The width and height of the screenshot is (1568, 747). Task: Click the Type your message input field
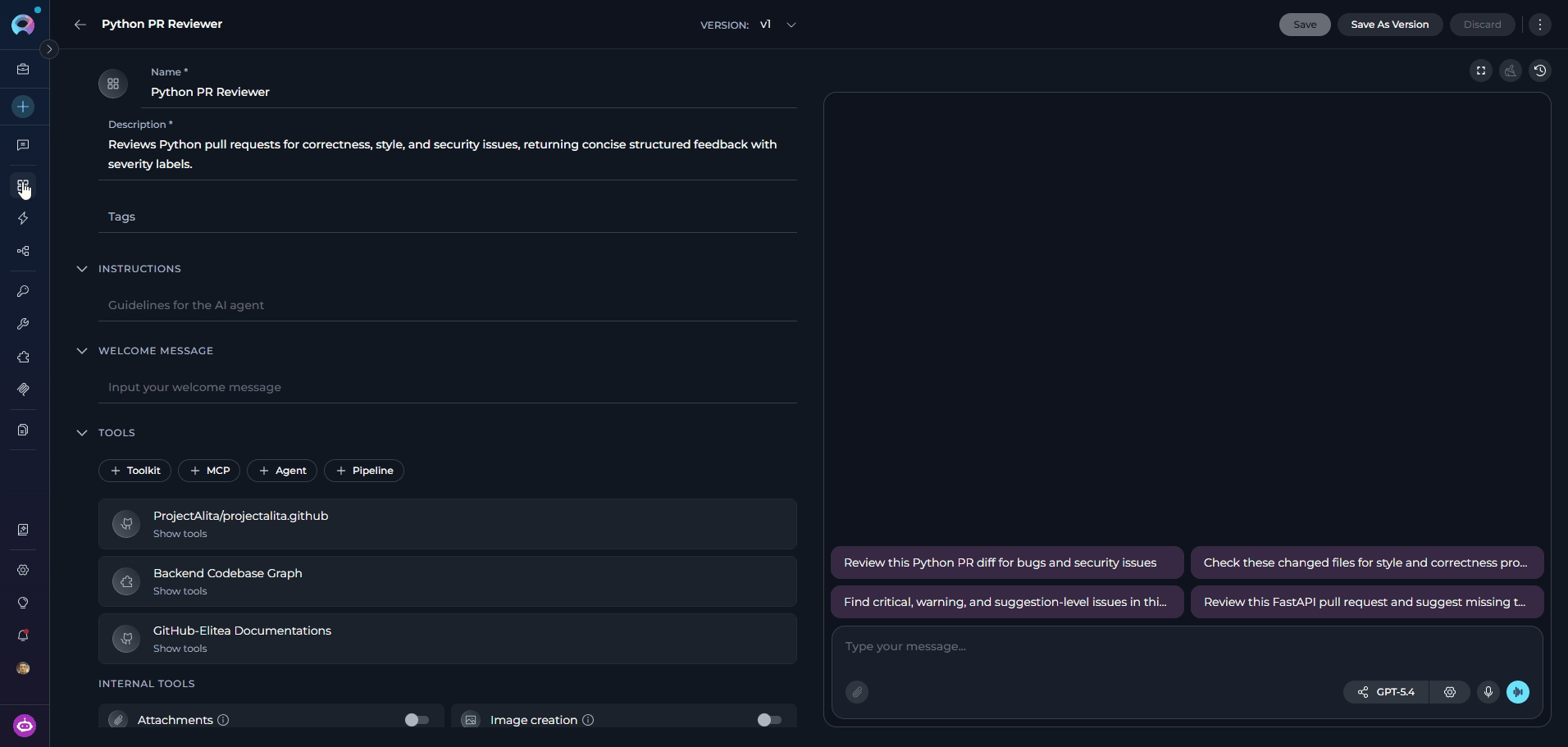coord(1187,646)
